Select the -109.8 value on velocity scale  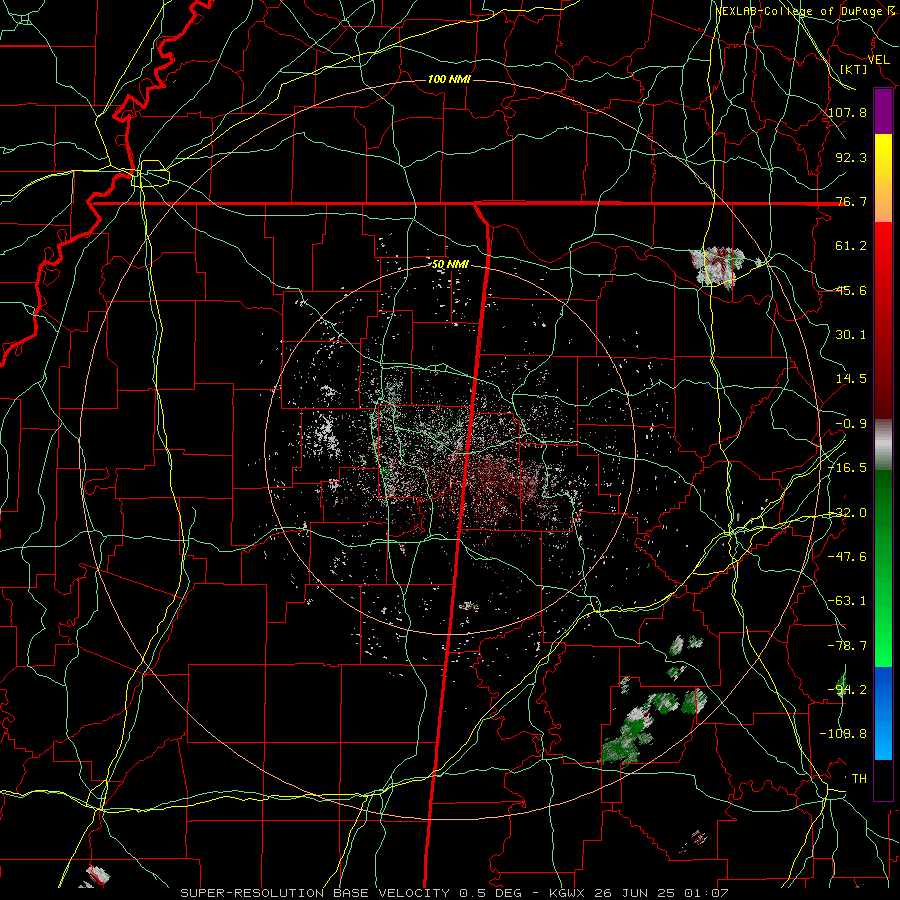tap(844, 734)
